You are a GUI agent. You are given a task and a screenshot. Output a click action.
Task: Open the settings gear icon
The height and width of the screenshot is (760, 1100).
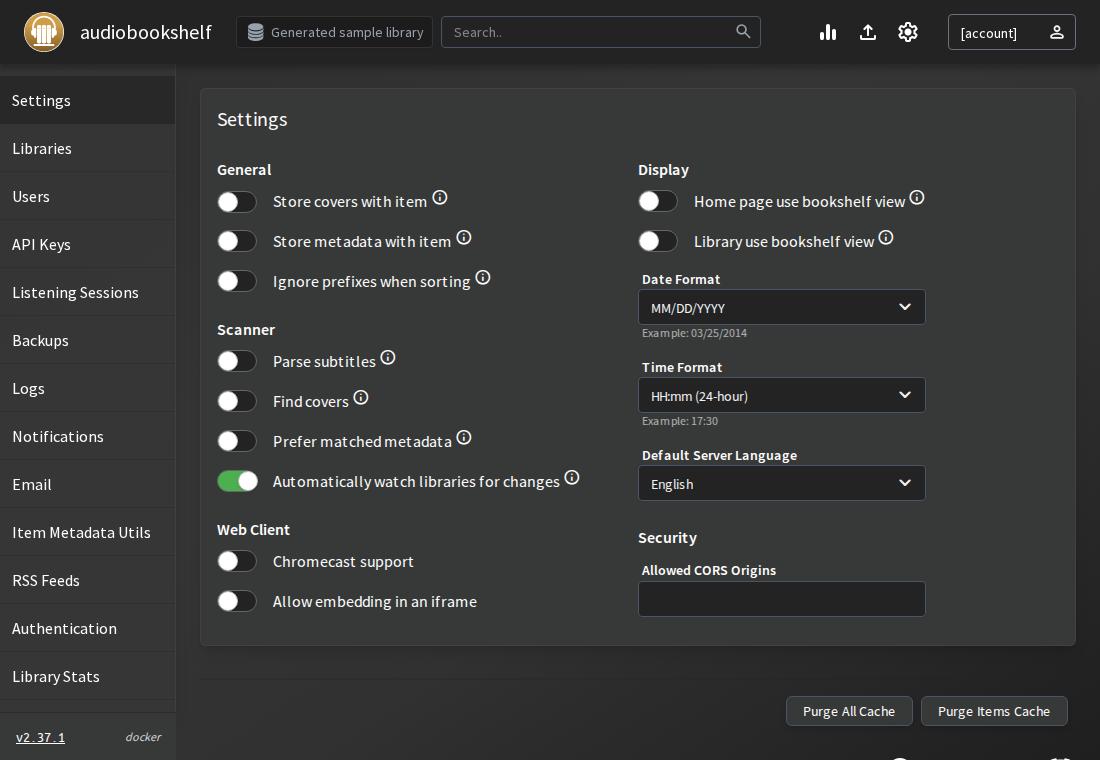point(908,32)
